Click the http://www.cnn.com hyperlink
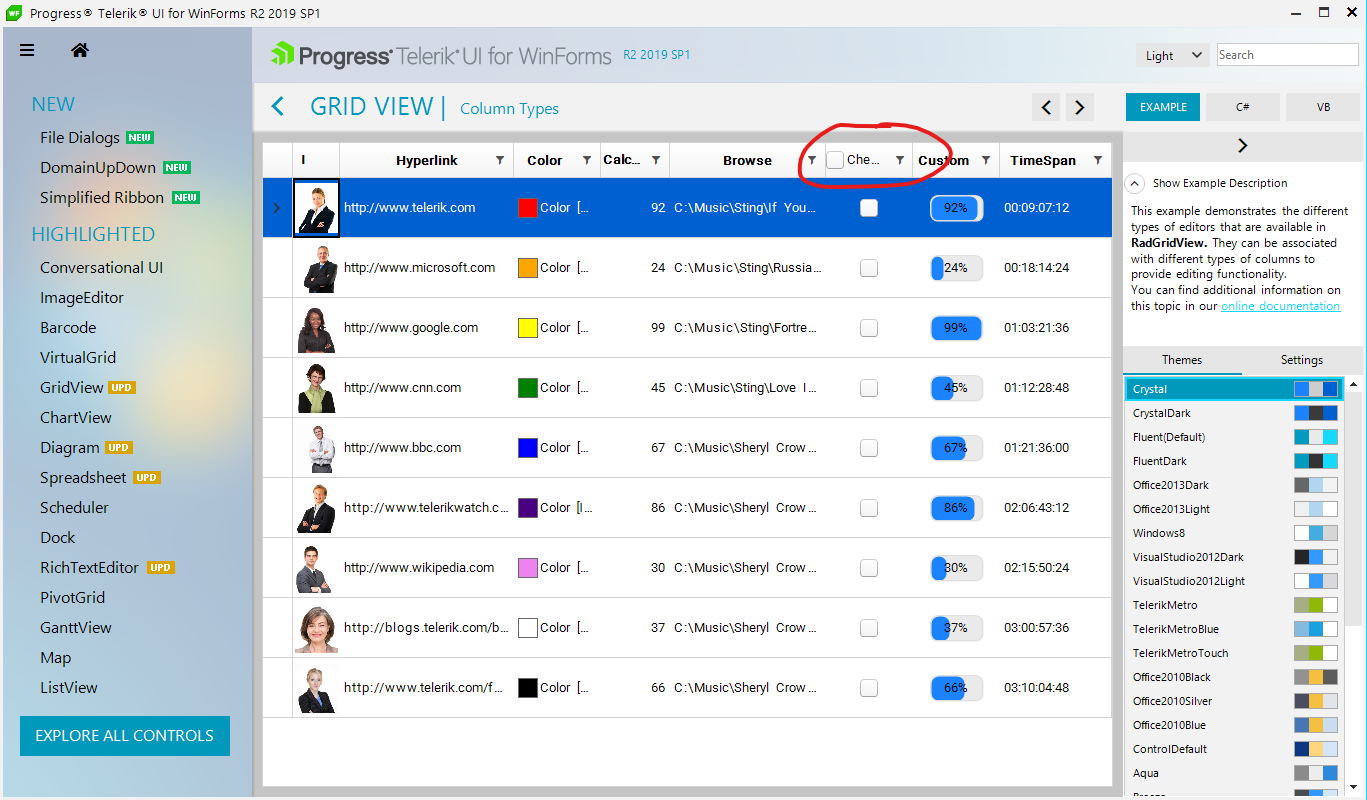This screenshot has height=800, width=1367. 403,388
